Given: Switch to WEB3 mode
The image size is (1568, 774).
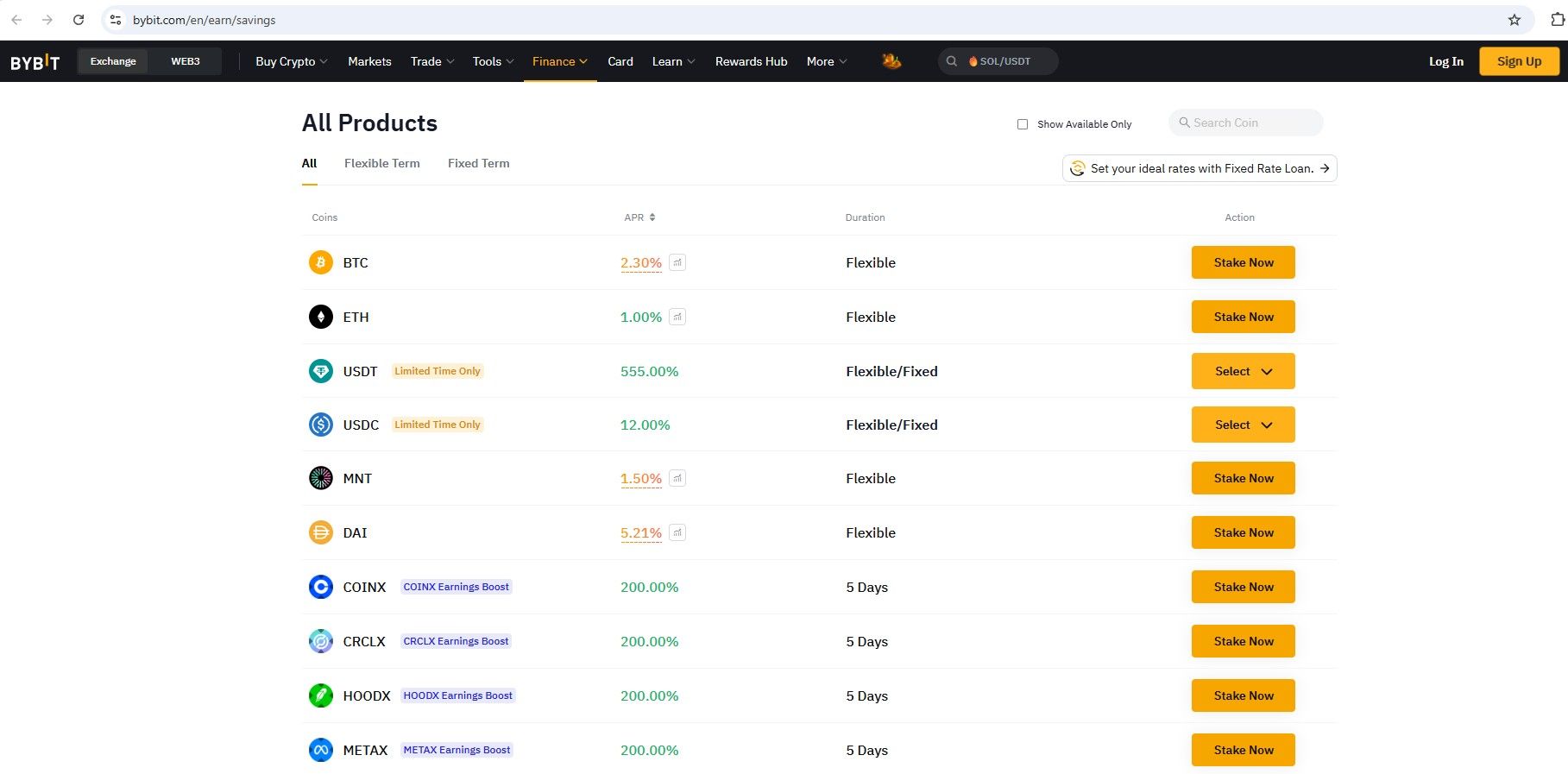Looking at the screenshot, I should 186,61.
